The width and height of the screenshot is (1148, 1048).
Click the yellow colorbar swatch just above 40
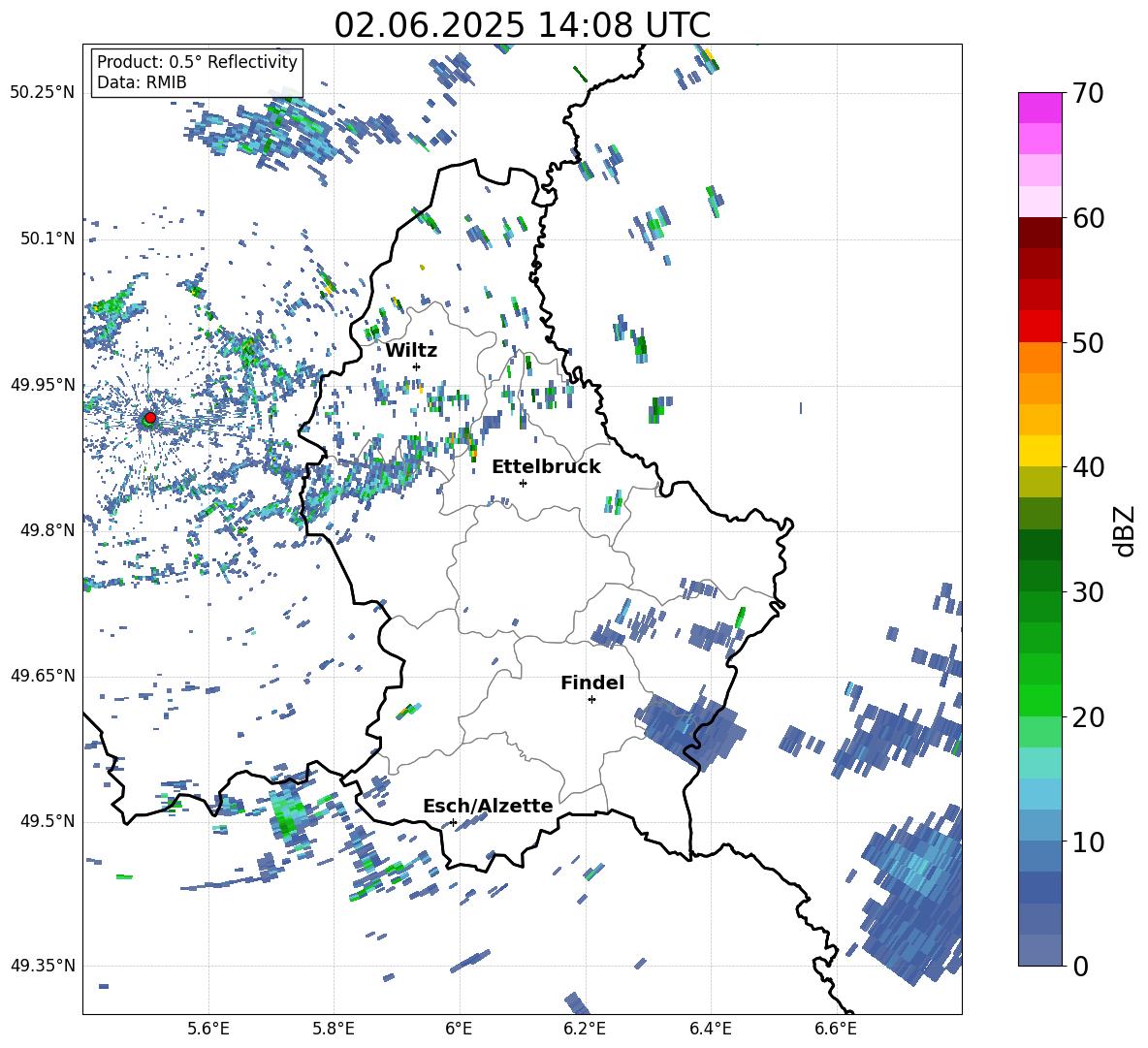point(1040,451)
